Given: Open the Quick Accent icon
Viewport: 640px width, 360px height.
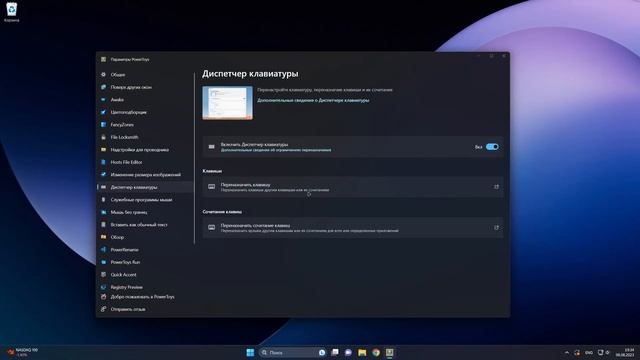Looking at the screenshot, I should [103, 275].
